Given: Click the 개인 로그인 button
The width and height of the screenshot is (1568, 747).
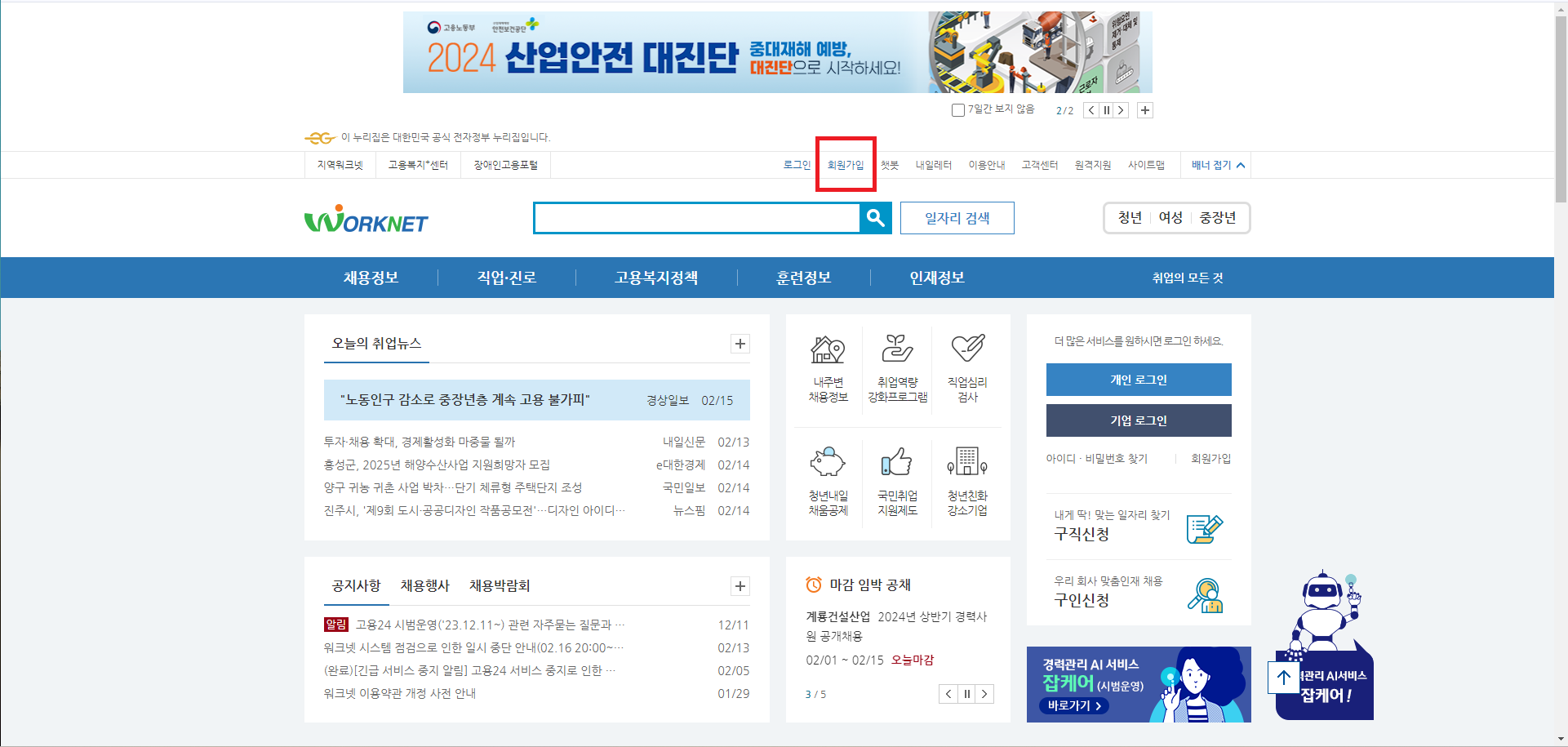Looking at the screenshot, I should pyautogui.click(x=1138, y=379).
